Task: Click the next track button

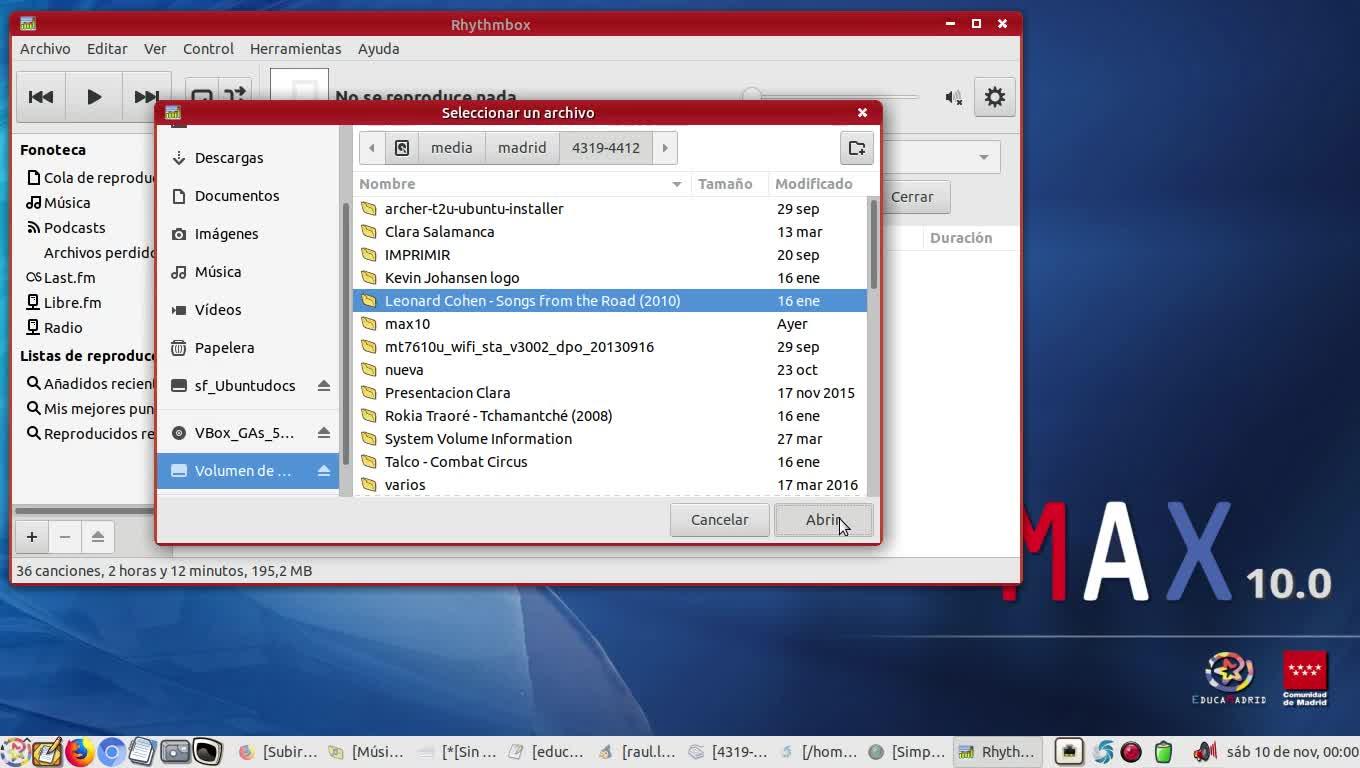Action: click(146, 97)
